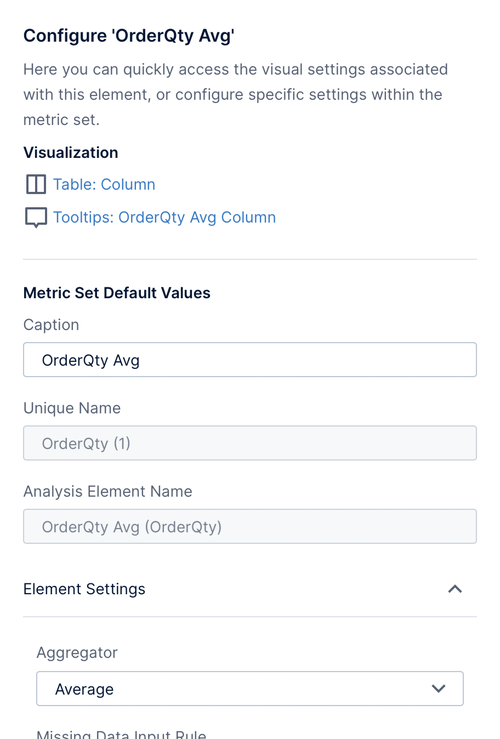
Task: Open the Aggregator Average dropdown
Action: tap(250, 689)
